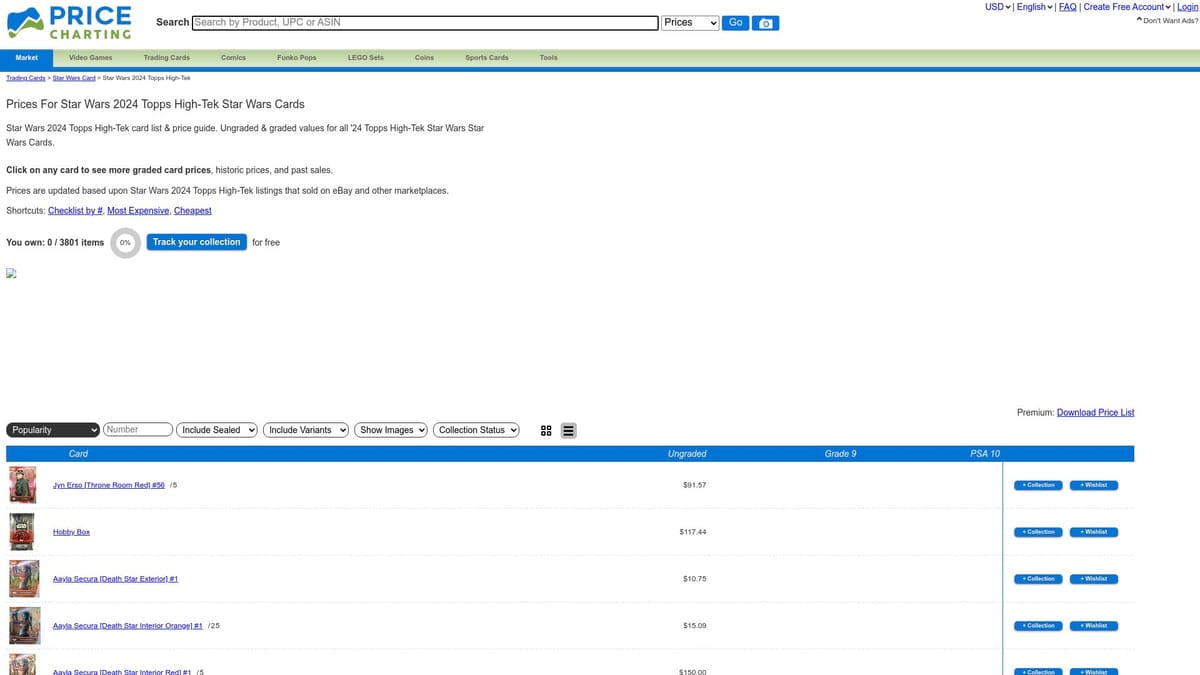
Task: Click the $10.75 ungraded price
Action: [x=695, y=579]
